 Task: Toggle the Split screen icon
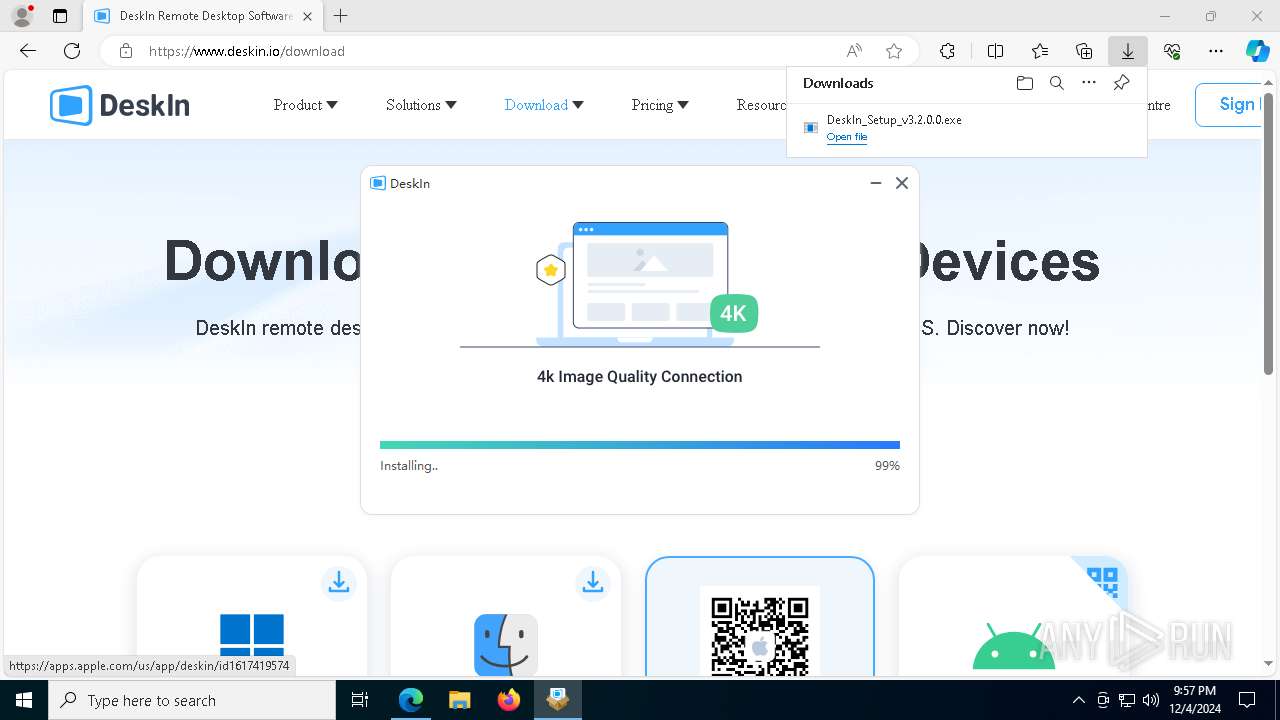tap(995, 51)
